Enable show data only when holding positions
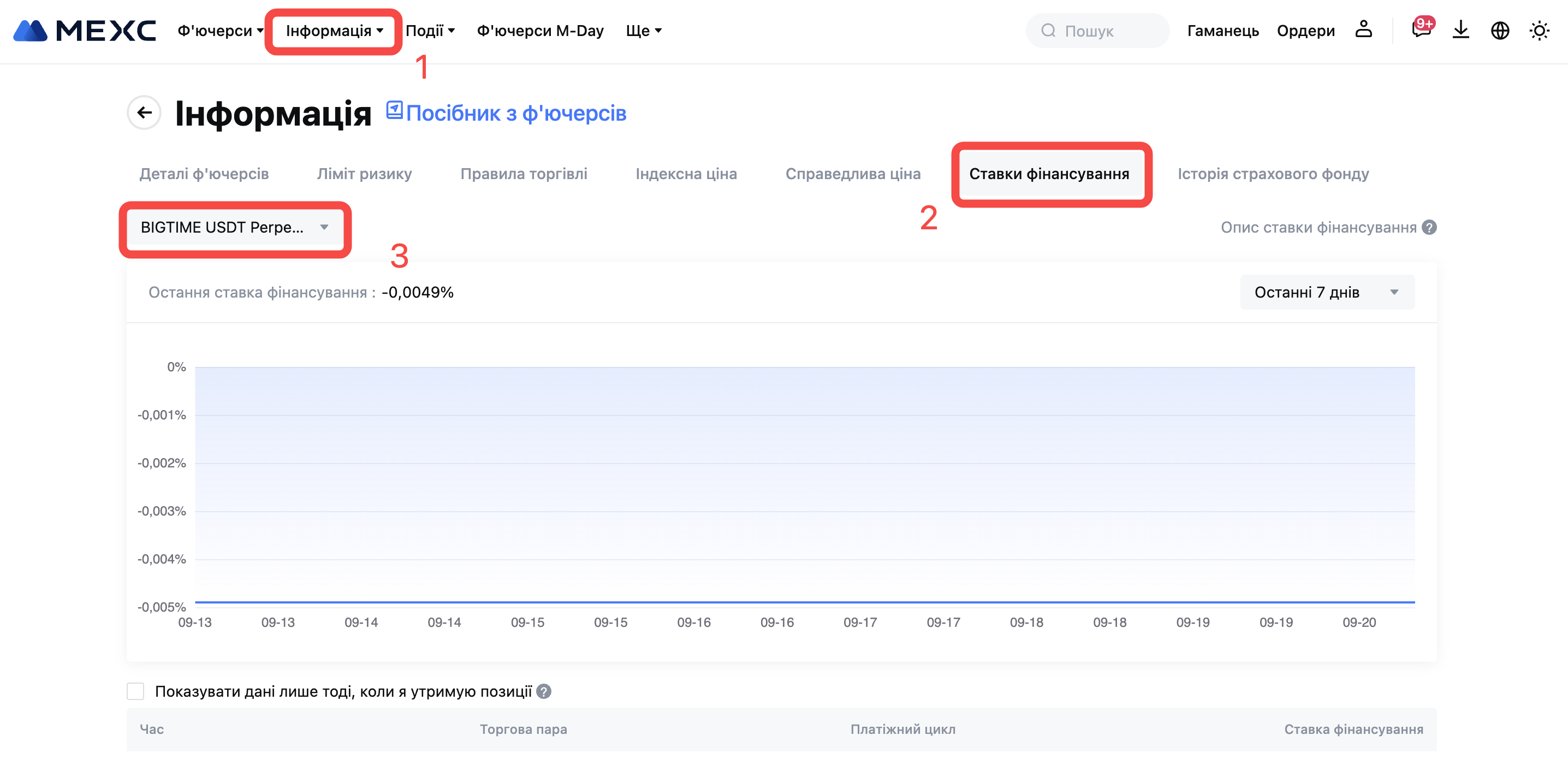This screenshot has width=1568, height=771. tap(136, 691)
